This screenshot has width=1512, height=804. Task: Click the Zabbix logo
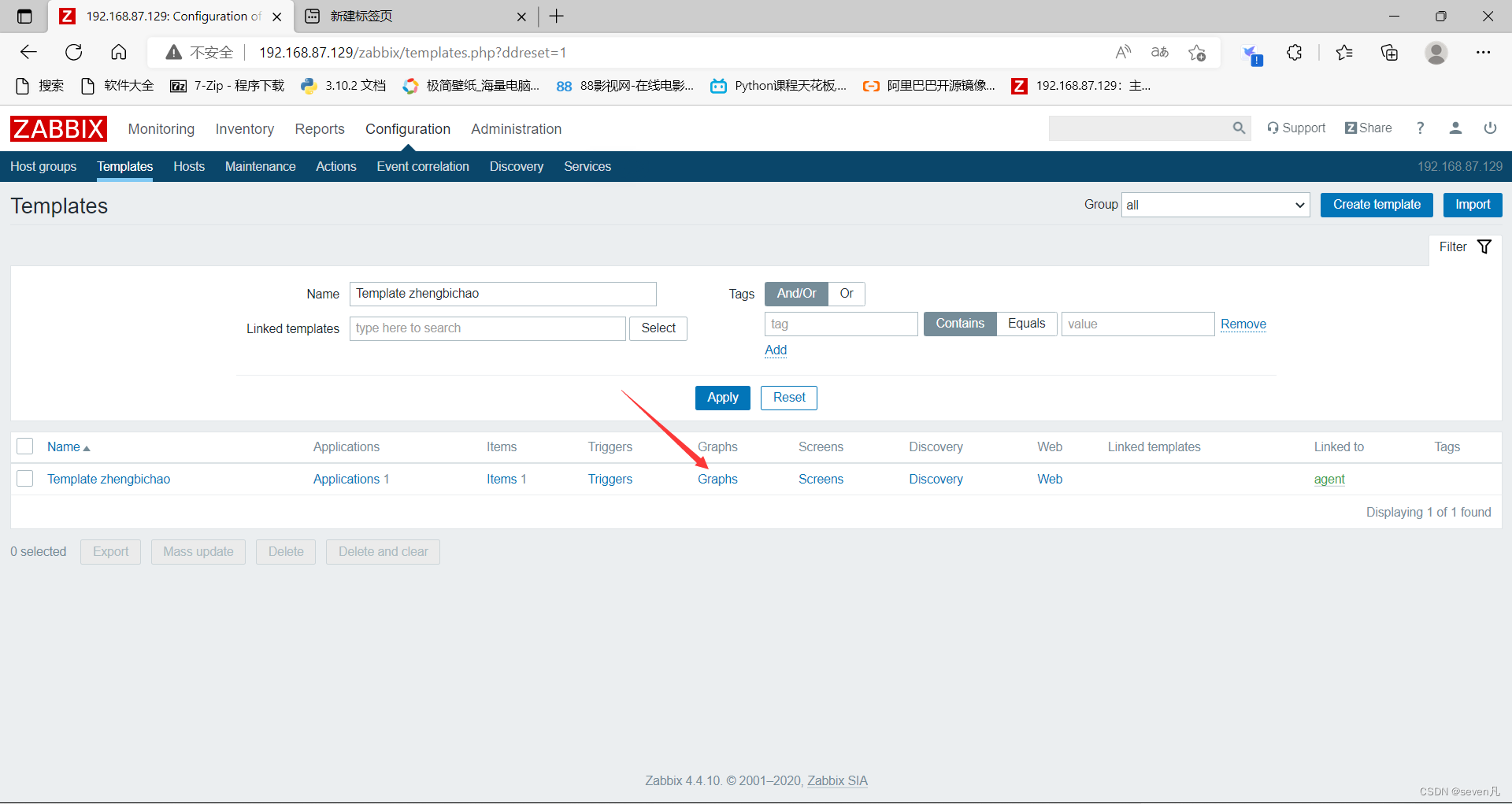[x=58, y=128]
